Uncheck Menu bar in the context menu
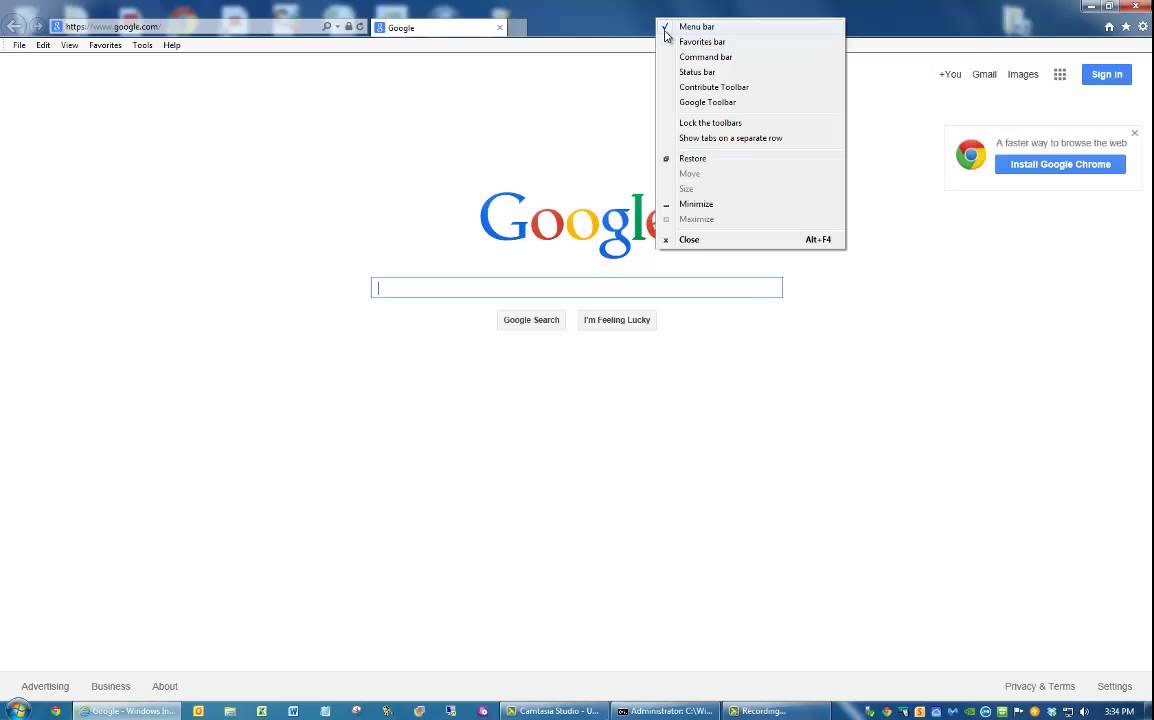1154x720 pixels. point(750,27)
